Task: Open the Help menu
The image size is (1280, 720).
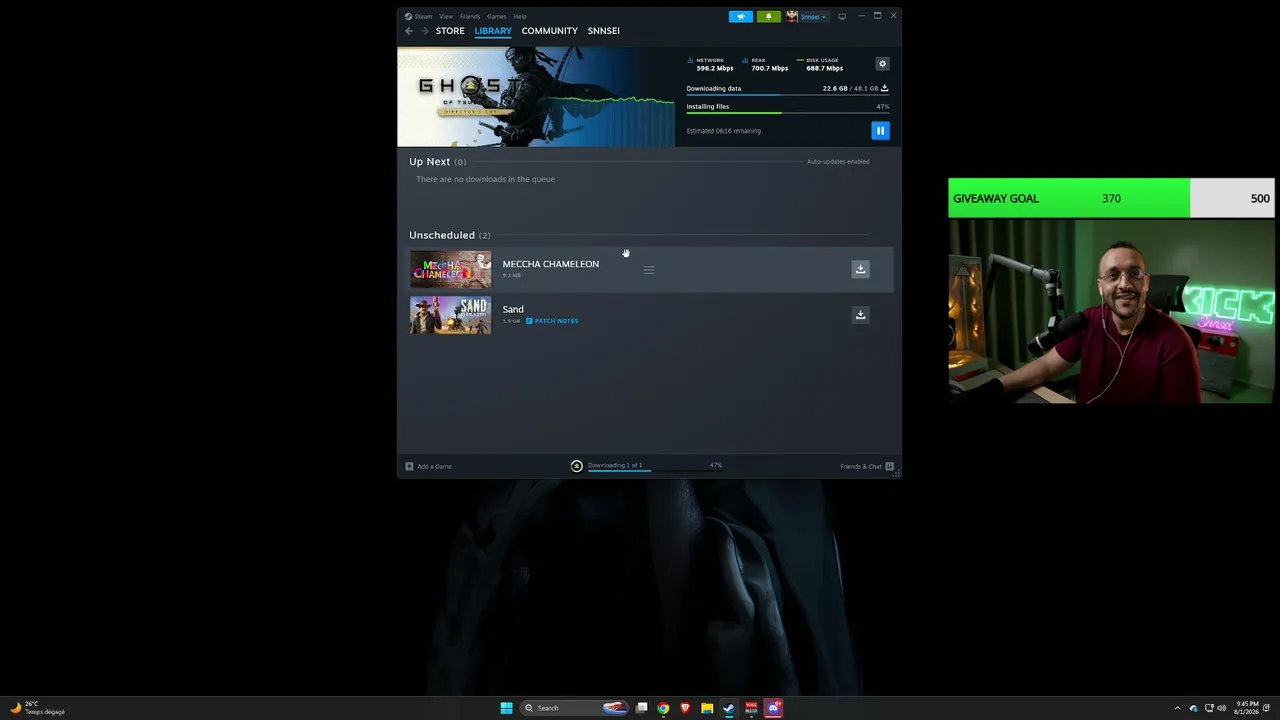Action: 520,16
